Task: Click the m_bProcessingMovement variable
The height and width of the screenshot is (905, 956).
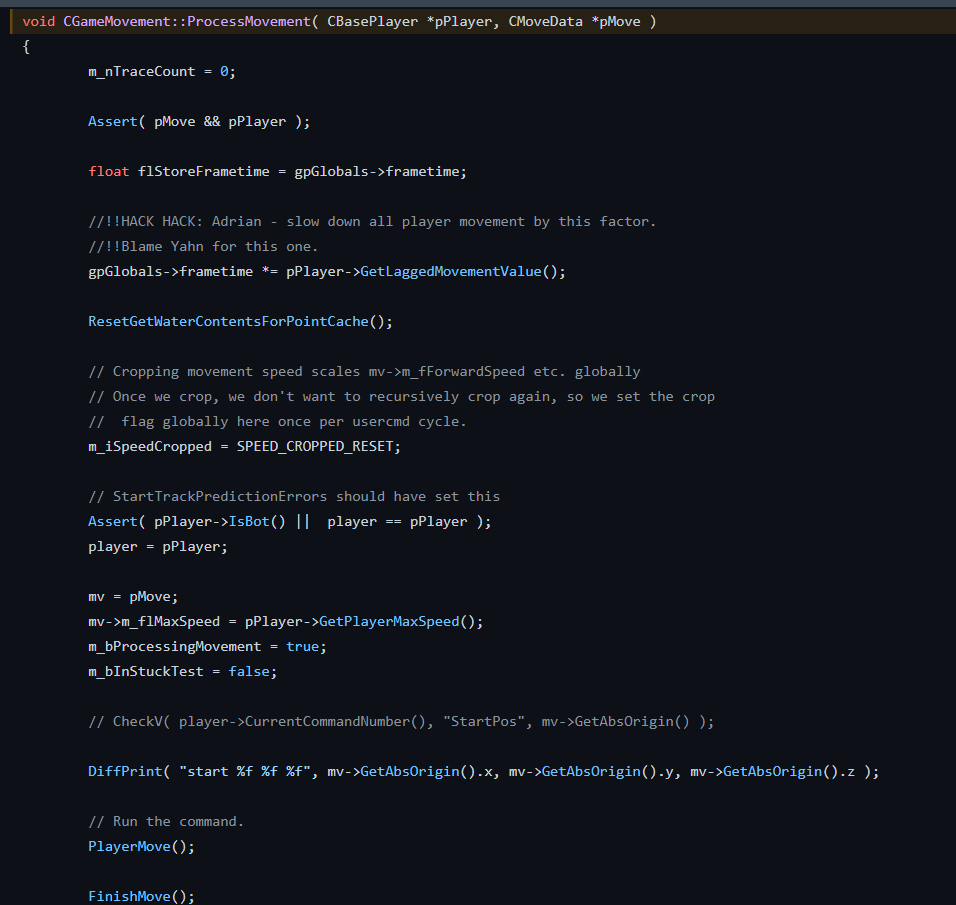Action: tap(174, 646)
